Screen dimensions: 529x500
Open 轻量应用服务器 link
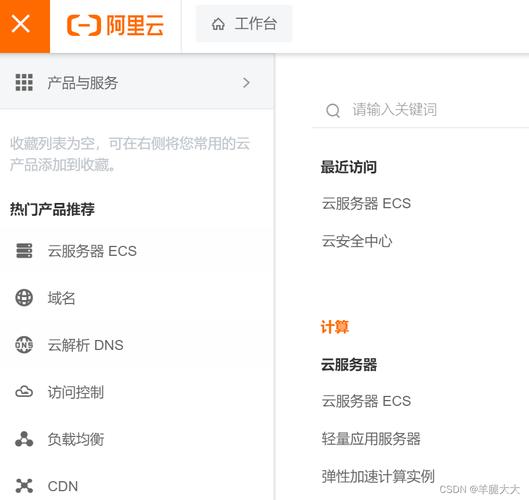[x=371, y=439]
